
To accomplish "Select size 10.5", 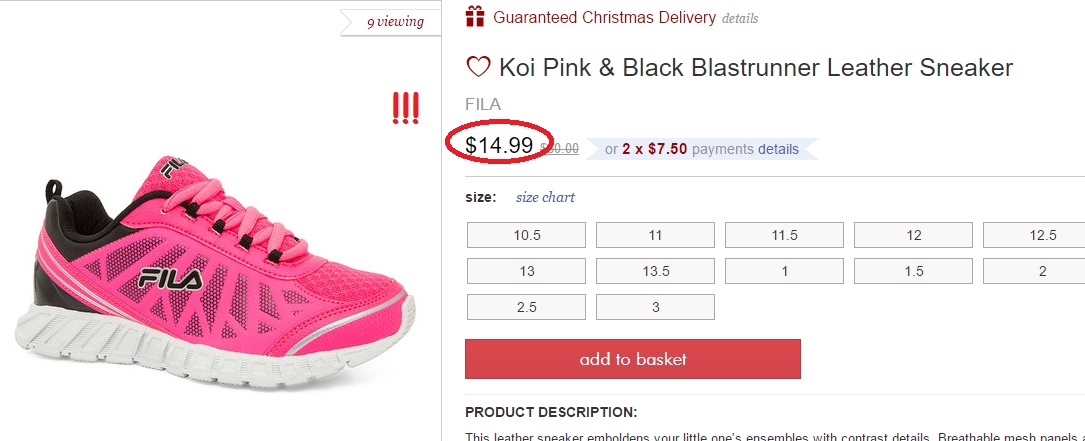I will 527,235.
